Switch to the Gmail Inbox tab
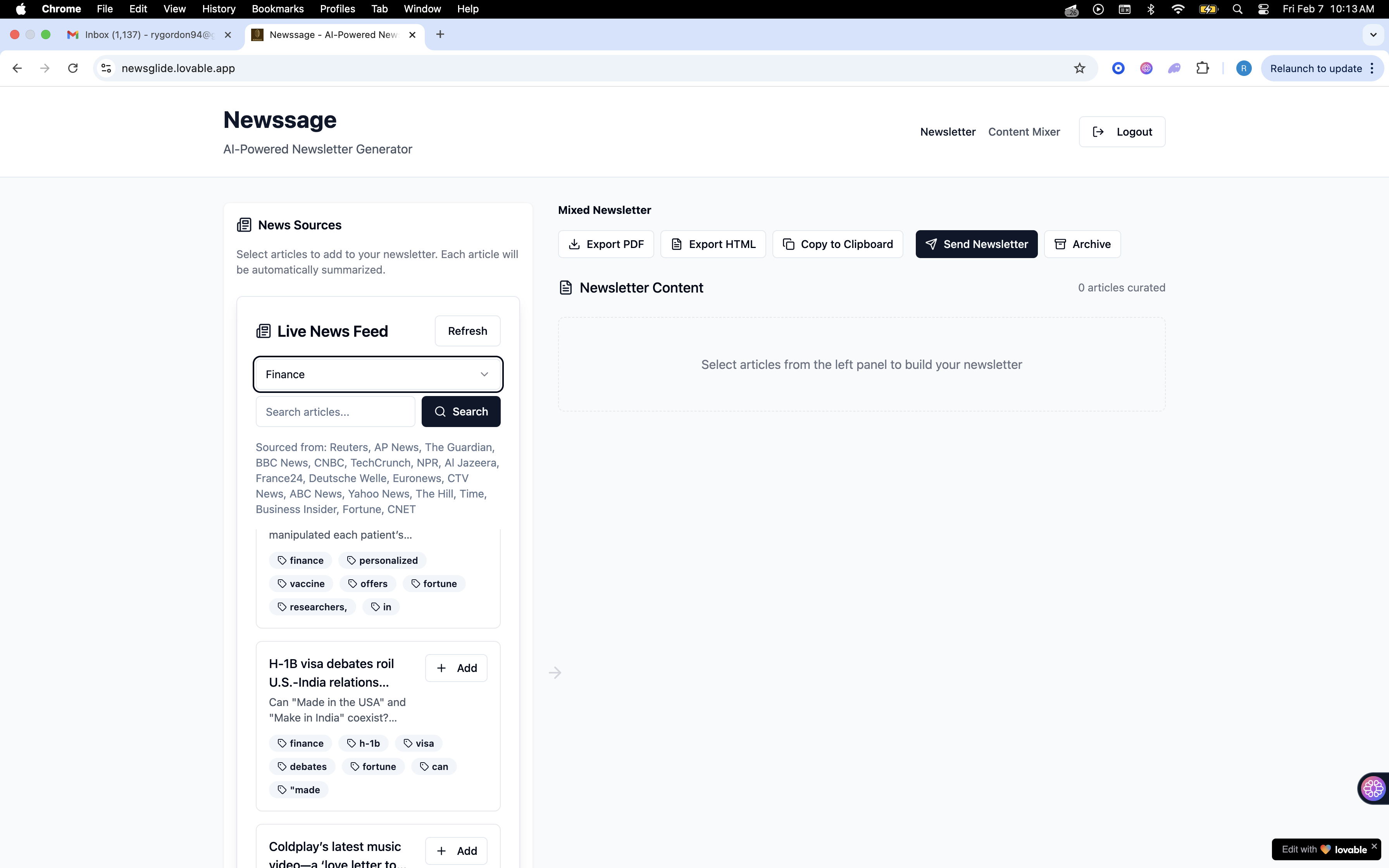This screenshot has height=868, width=1389. click(149, 34)
